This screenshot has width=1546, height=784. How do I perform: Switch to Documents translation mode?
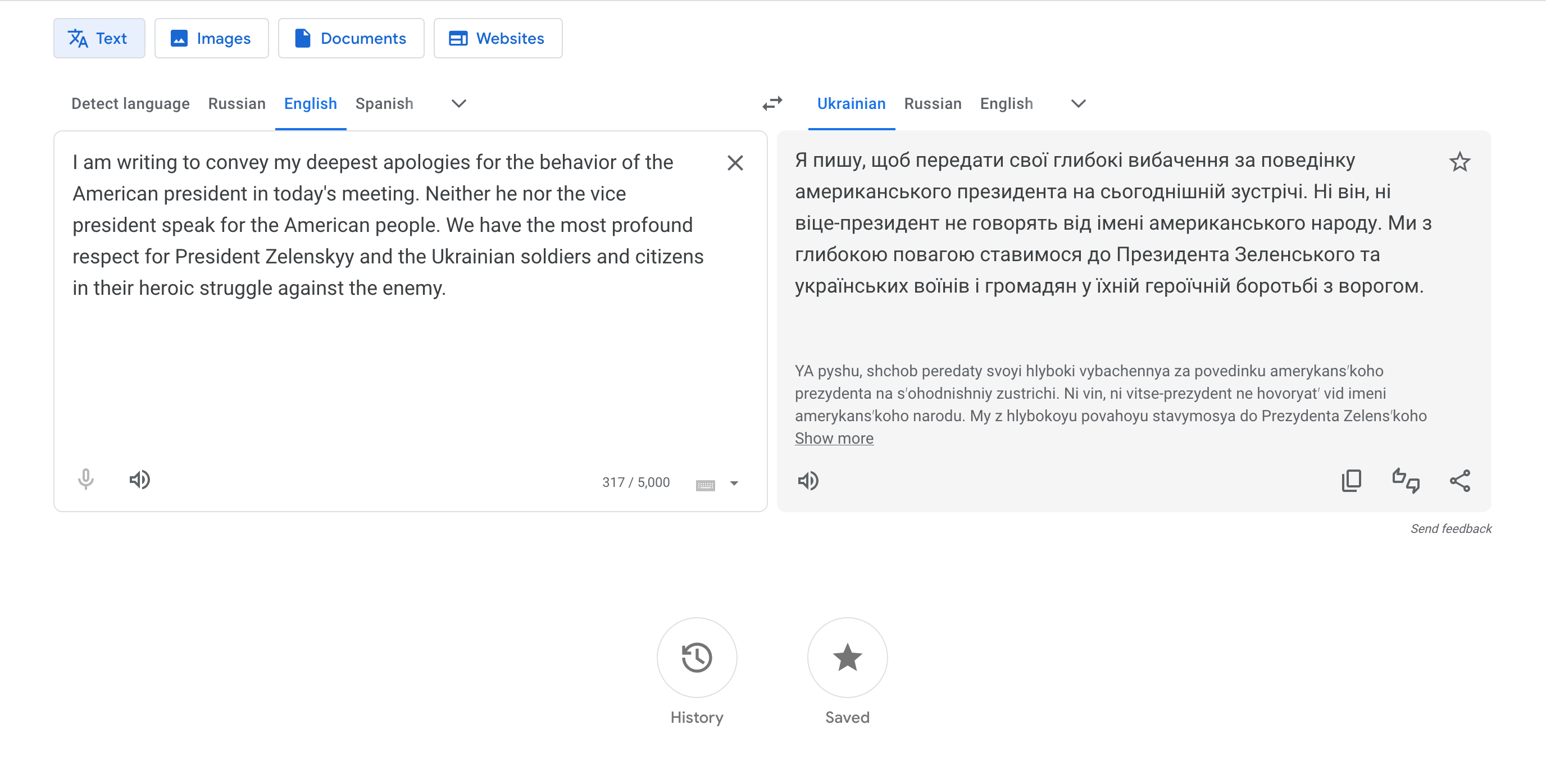(x=351, y=38)
